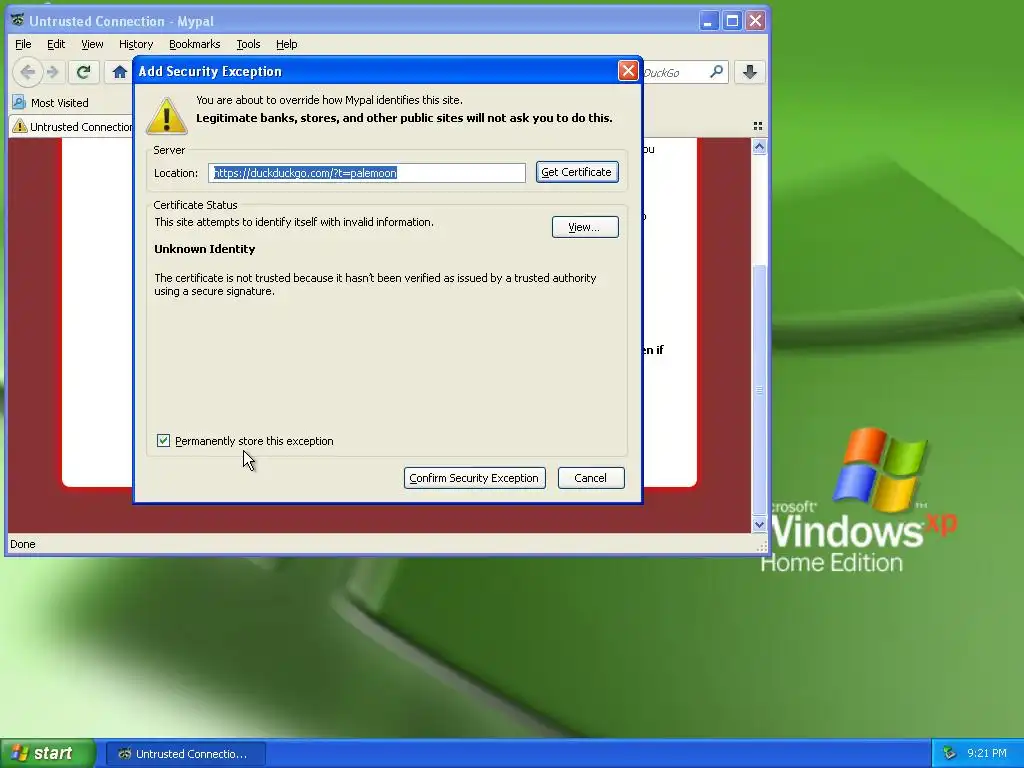Open the File menu
Screen dimensions: 1024x768
click(x=23, y=44)
